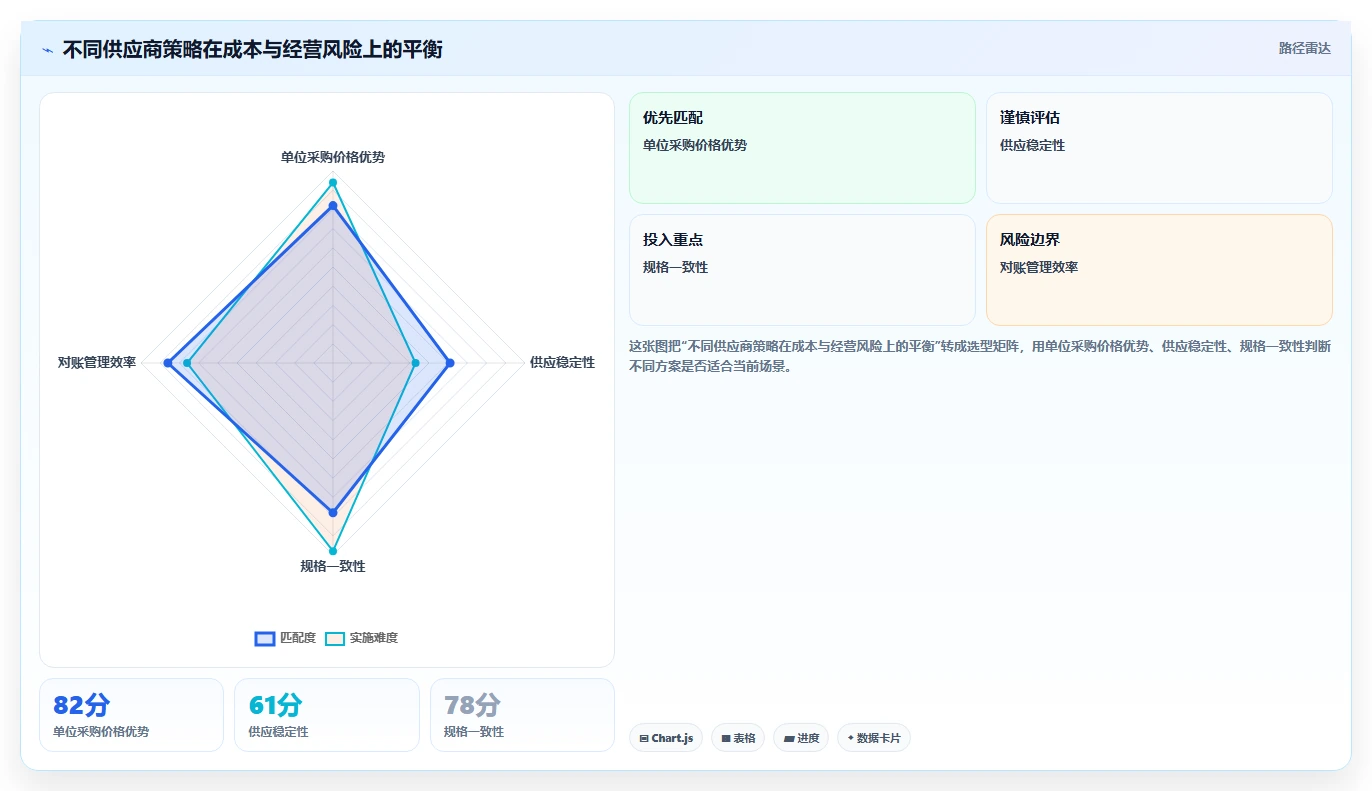Viewport: 1372px width, 791px height.
Task: Click the 78分 score card
Action: 522,715
